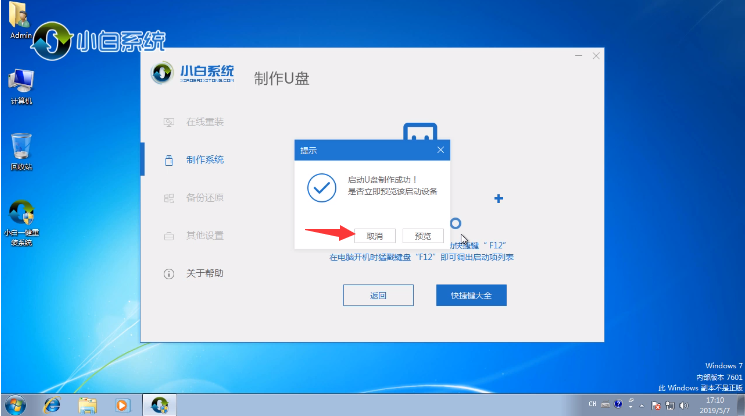Click 预览 button in the prompt dialog
Image resolution: width=745 pixels, height=416 pixels.
pos(423,236)
